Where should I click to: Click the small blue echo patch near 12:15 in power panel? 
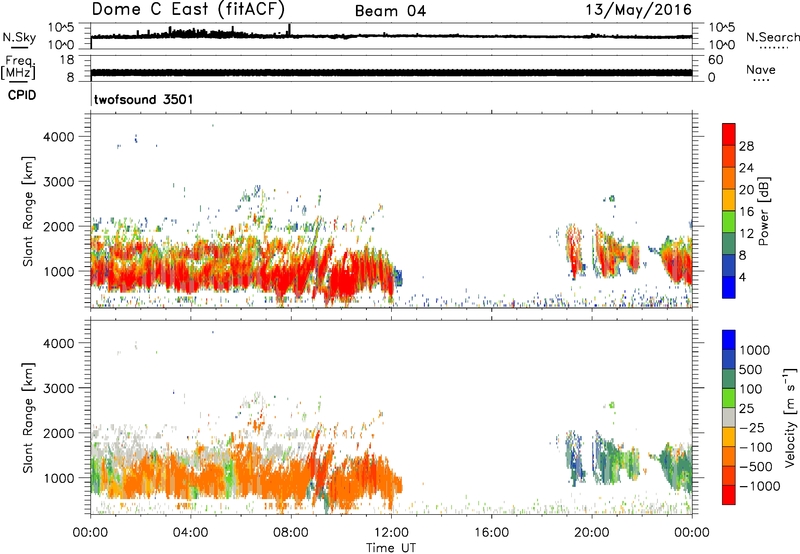click(399, 278)
